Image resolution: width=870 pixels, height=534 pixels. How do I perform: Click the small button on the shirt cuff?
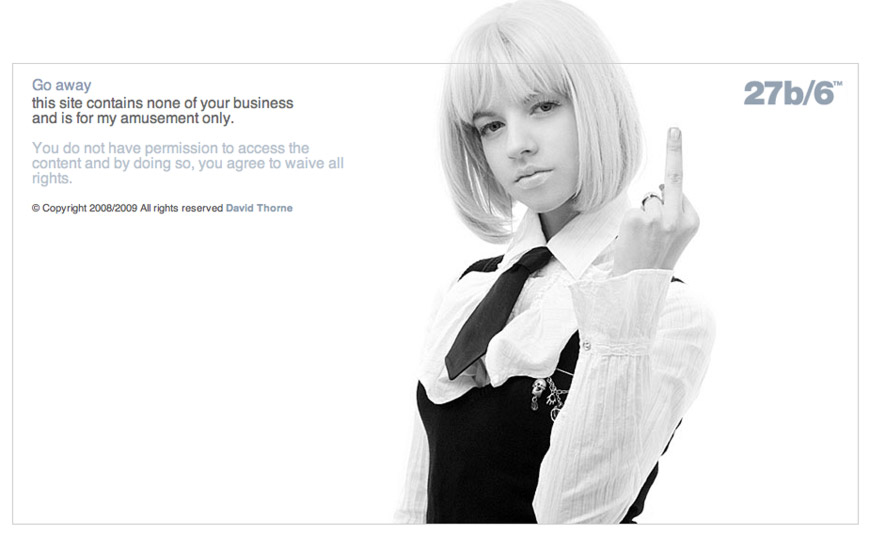click(586, 346)
